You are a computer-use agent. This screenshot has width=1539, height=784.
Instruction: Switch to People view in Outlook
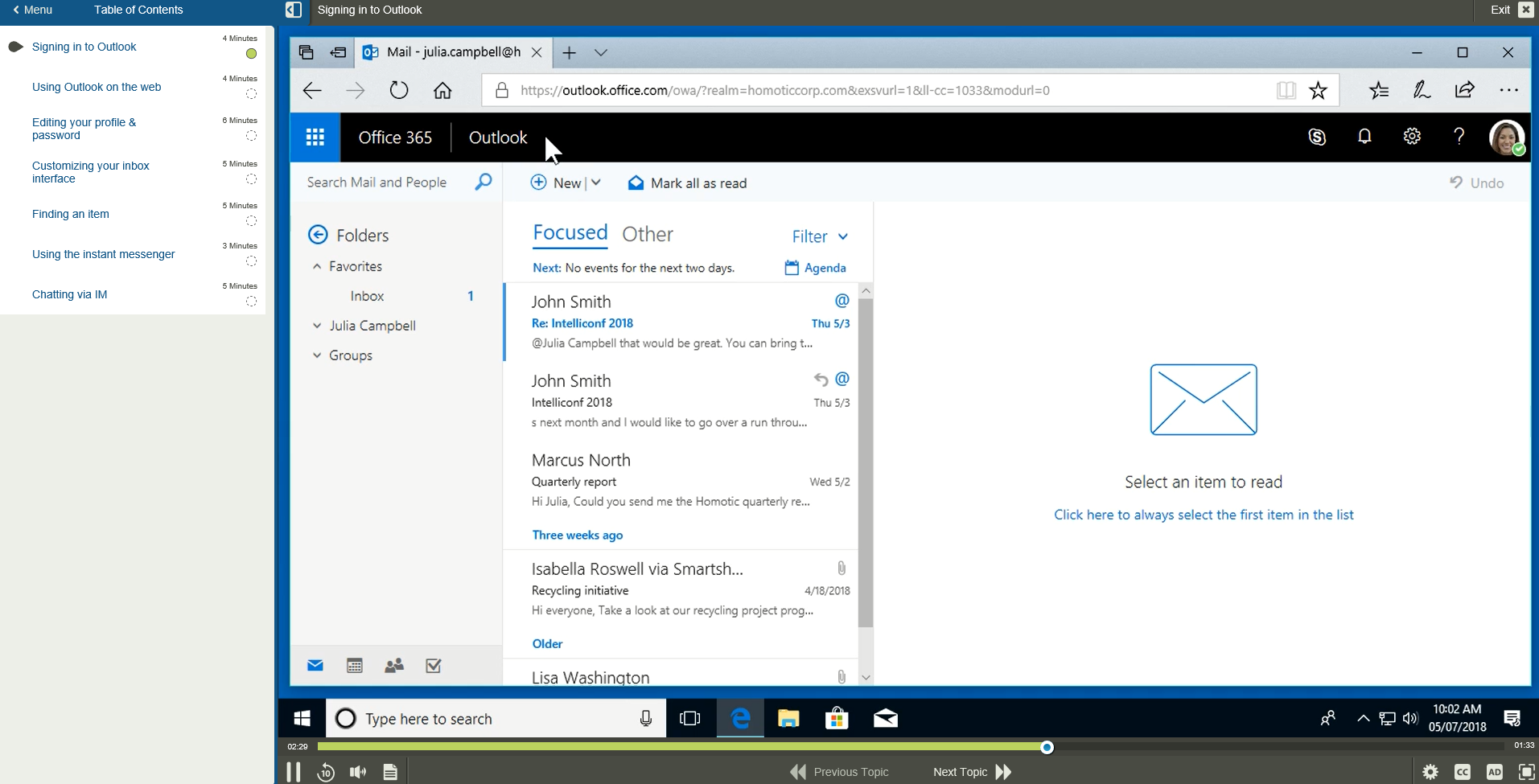394,666
